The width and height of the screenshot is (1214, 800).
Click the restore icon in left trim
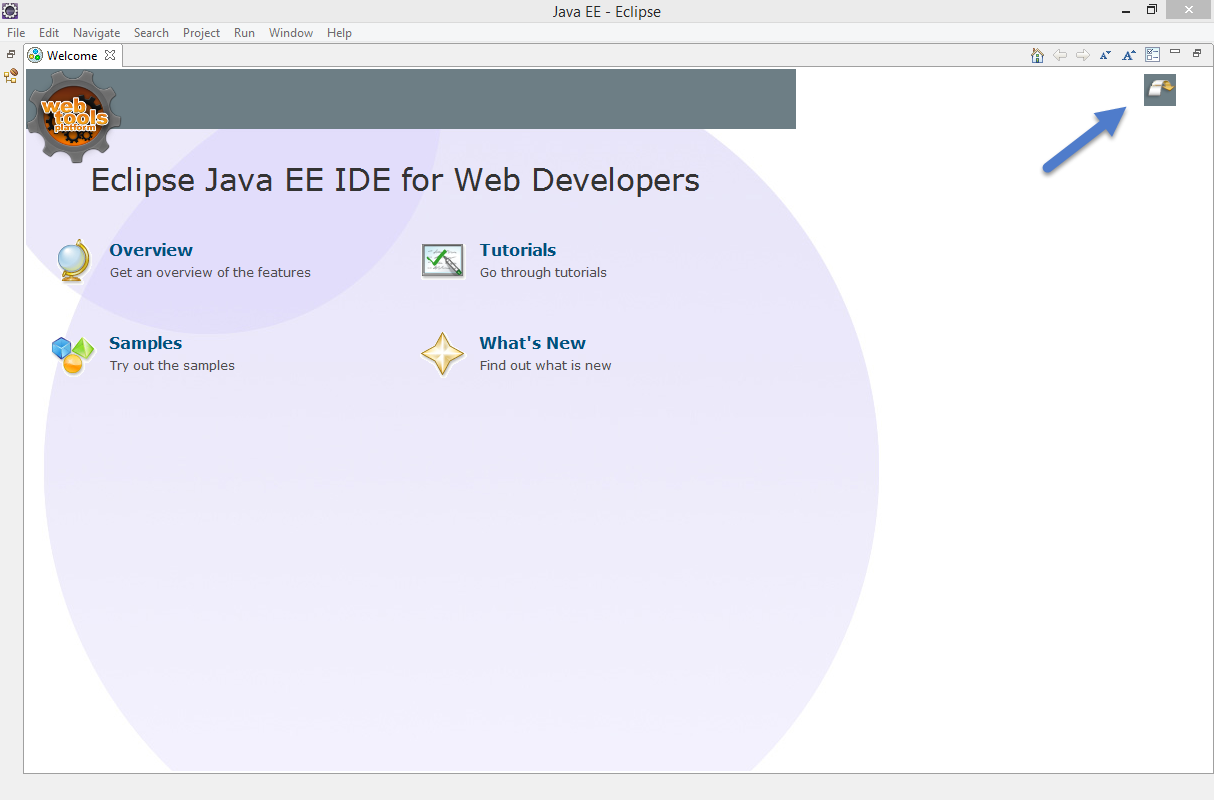11,54
